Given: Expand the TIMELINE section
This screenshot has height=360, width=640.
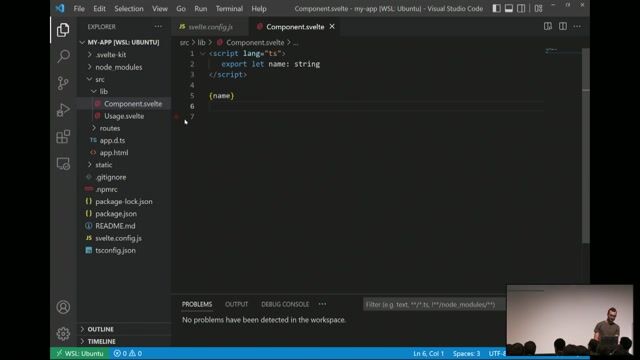Looking at the screenshot, I should (124, 341).
